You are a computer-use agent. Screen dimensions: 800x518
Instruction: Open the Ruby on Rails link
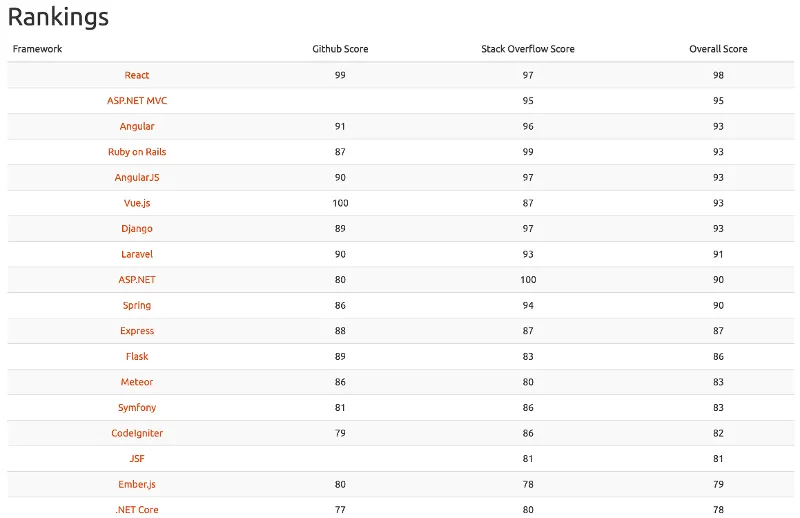tap(137, 152)
